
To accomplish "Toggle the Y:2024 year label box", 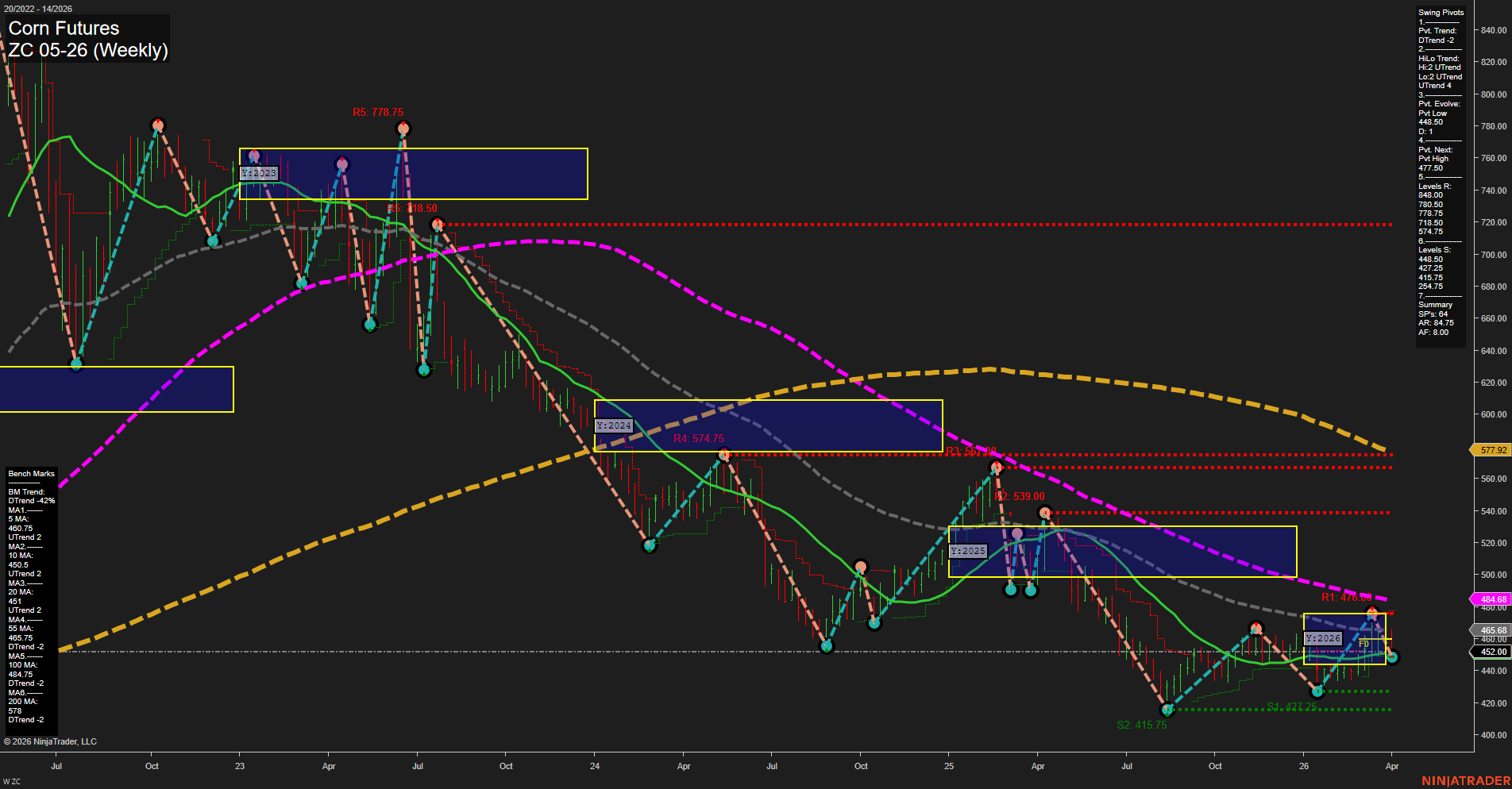I will pos(613,425).
